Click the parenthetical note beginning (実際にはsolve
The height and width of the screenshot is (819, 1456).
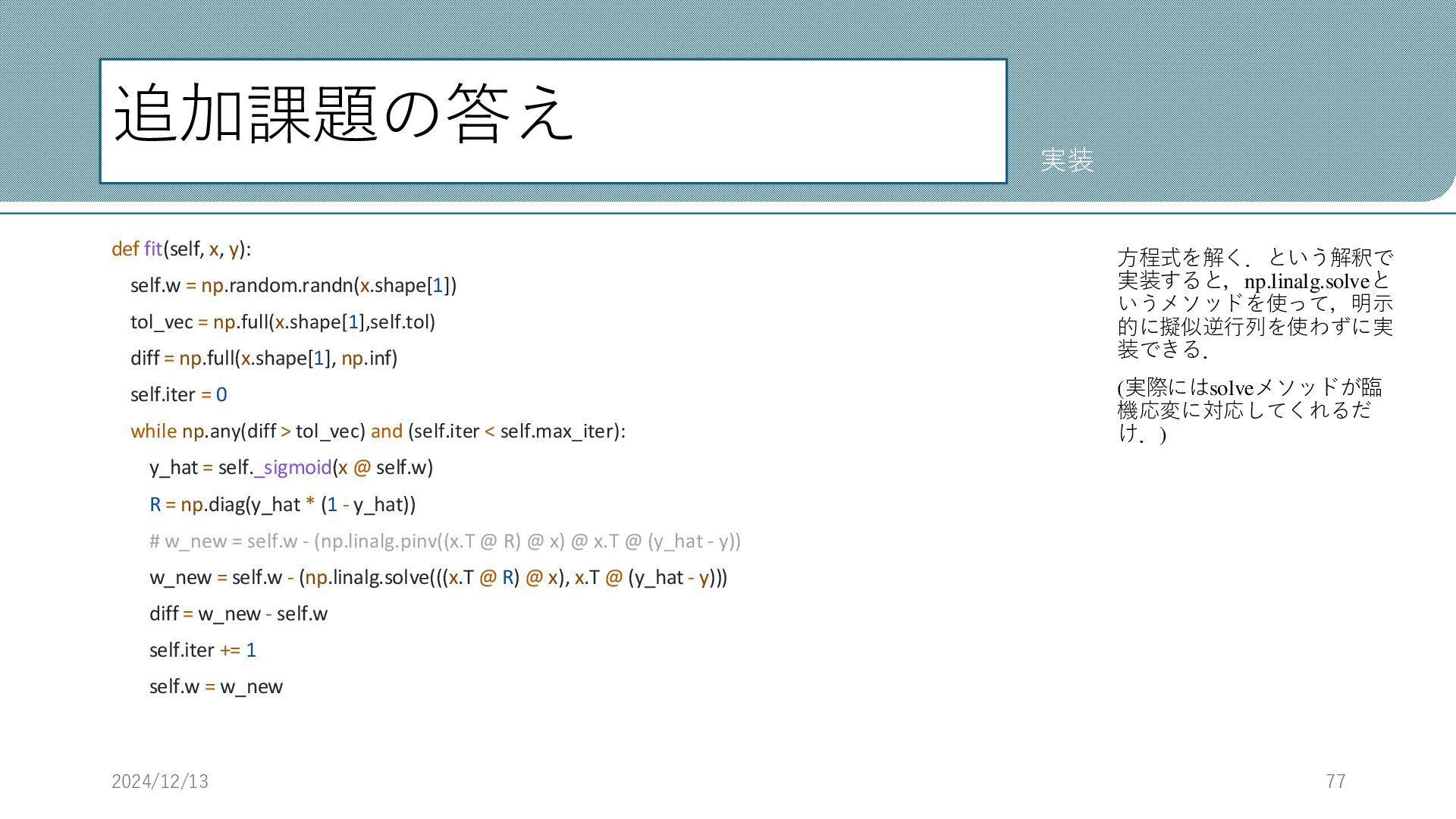[1250, 410]
